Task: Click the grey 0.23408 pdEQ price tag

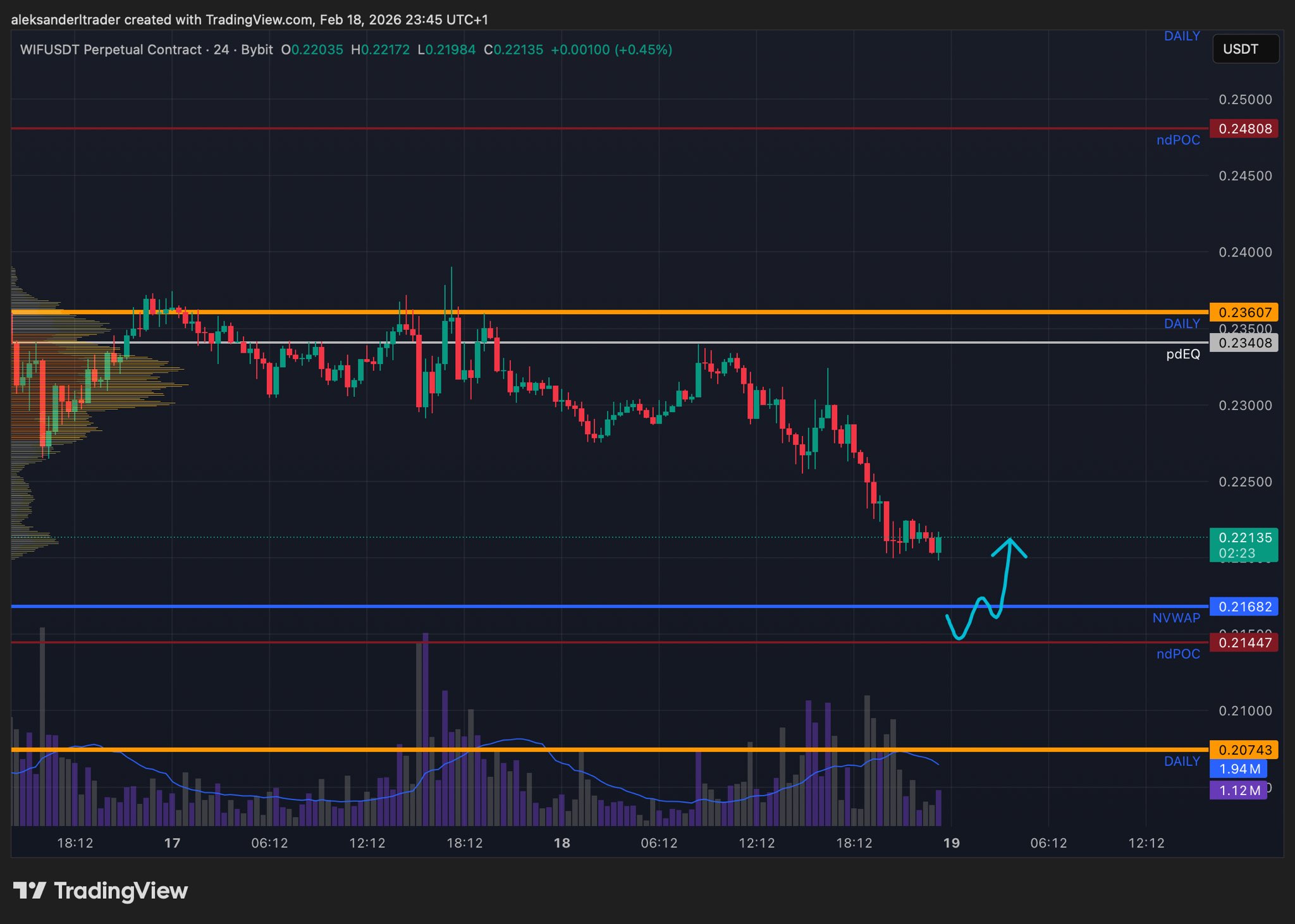Action: [1244, 343]
